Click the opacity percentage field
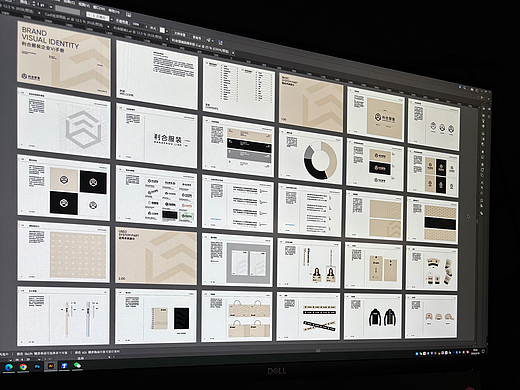Viewport: 520px width, 390px height. [136, 25]
